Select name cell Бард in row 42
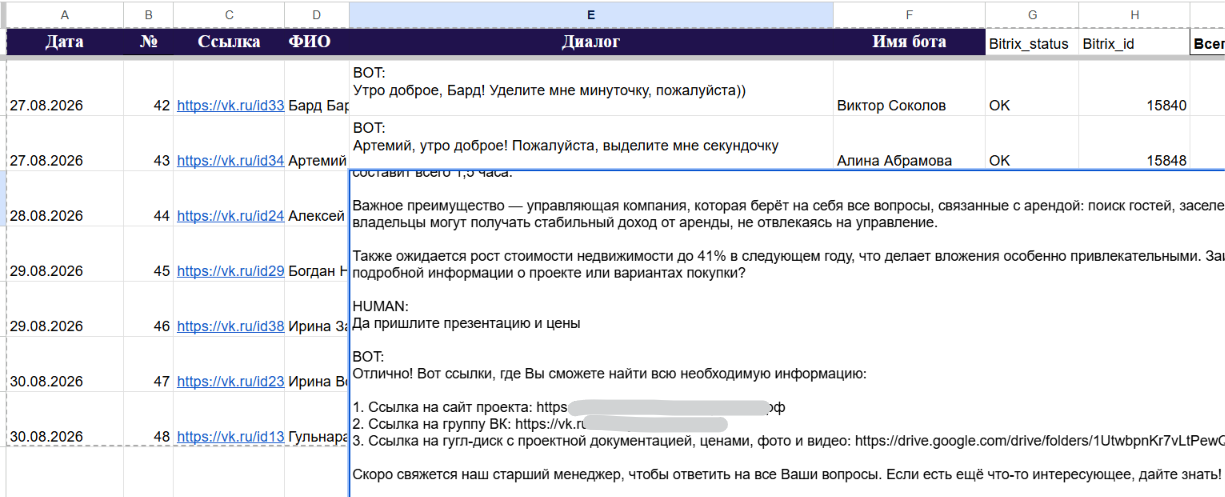 coord(317,88)
